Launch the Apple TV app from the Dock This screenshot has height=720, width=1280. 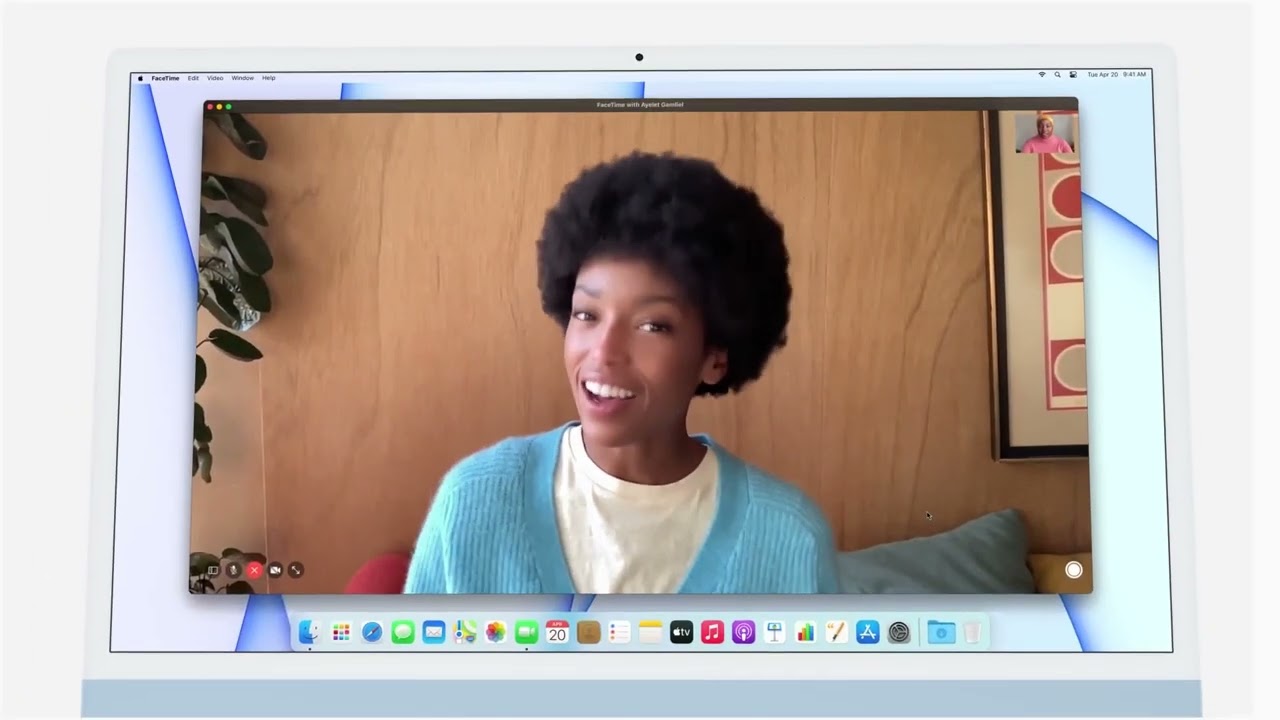coord(682,632)
